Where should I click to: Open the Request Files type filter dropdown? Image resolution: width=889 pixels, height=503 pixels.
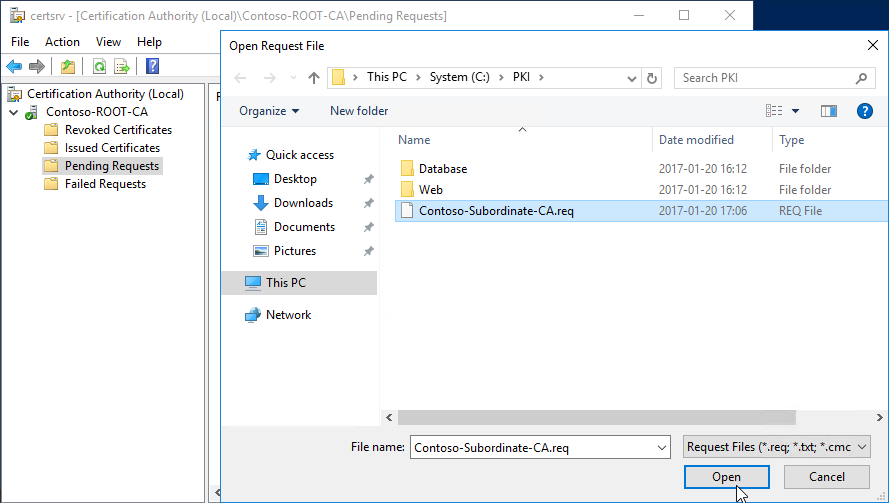tap(777, 447)
